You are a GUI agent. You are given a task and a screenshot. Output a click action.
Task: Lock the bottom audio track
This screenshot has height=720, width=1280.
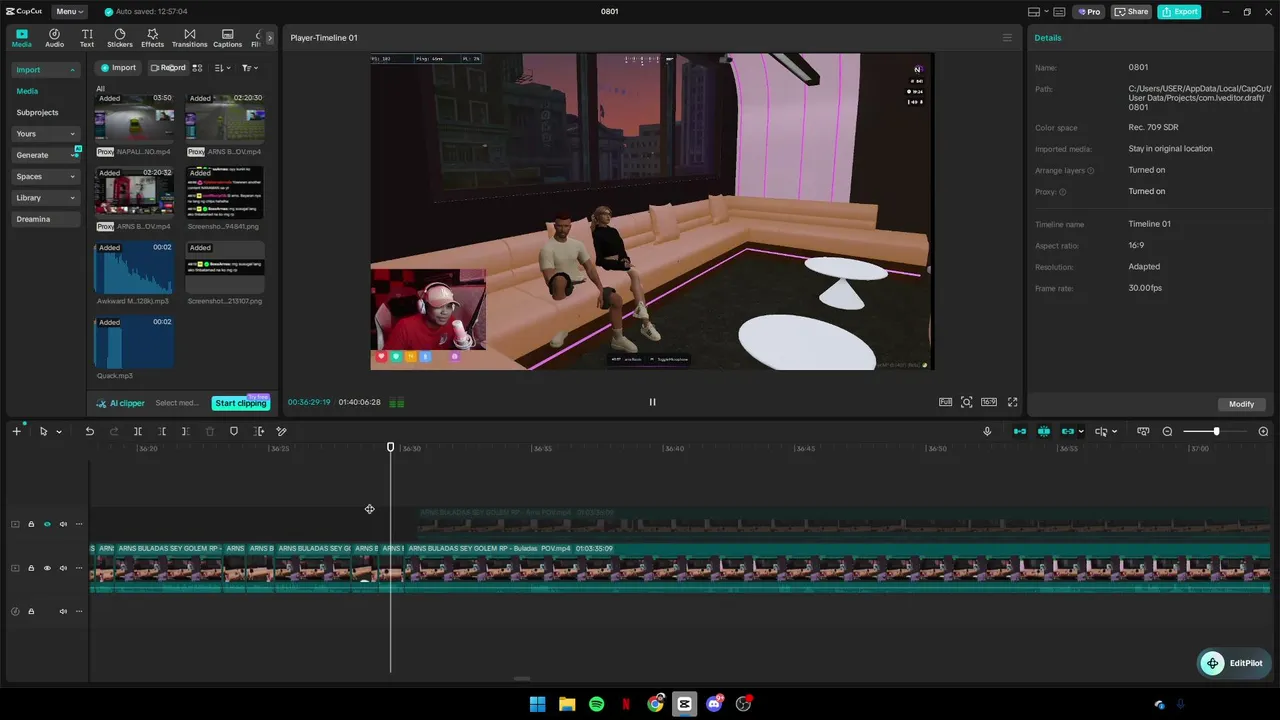[31, 611]
